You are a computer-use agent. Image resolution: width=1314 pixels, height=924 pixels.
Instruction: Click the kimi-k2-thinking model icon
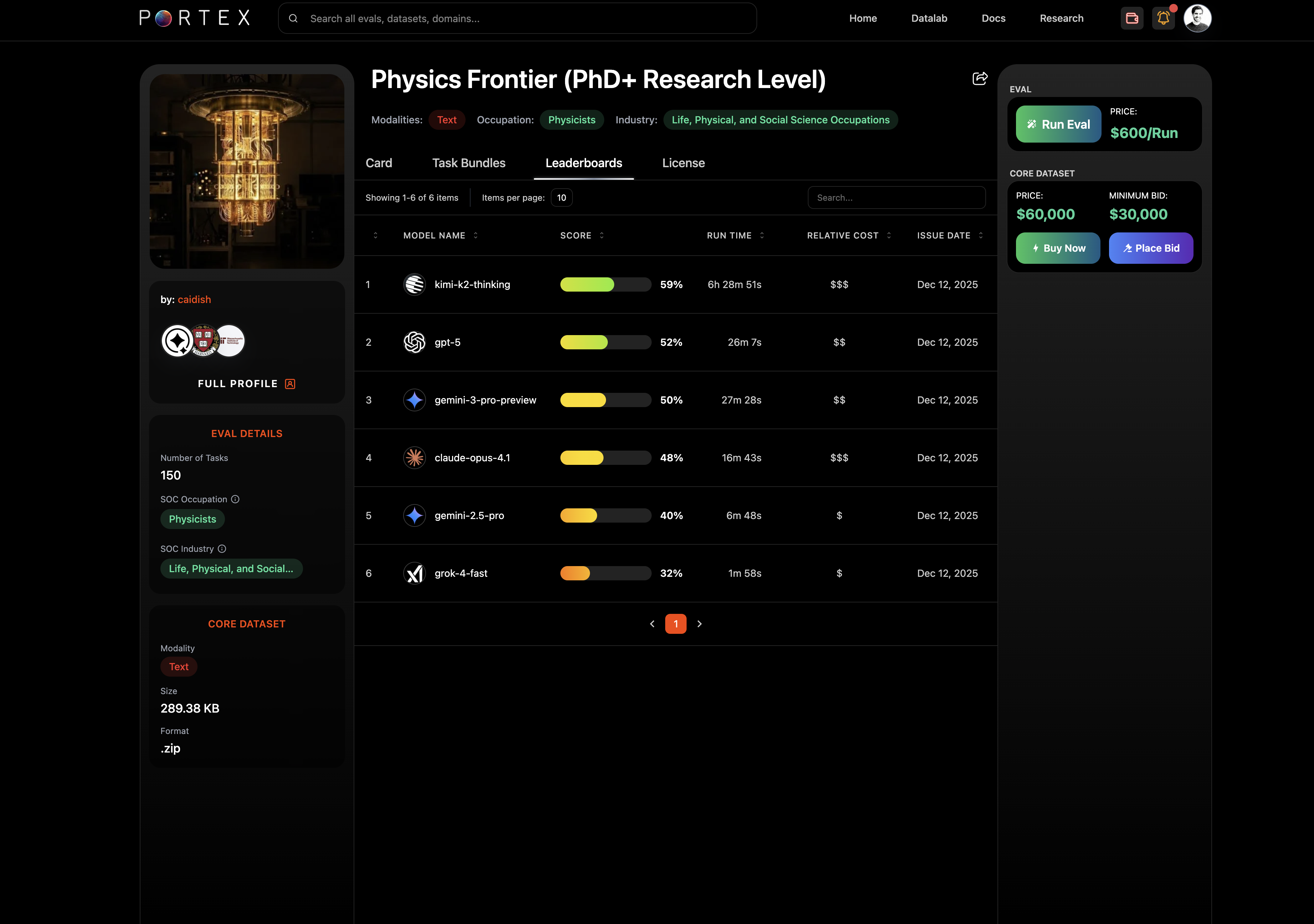click(414, 284)
